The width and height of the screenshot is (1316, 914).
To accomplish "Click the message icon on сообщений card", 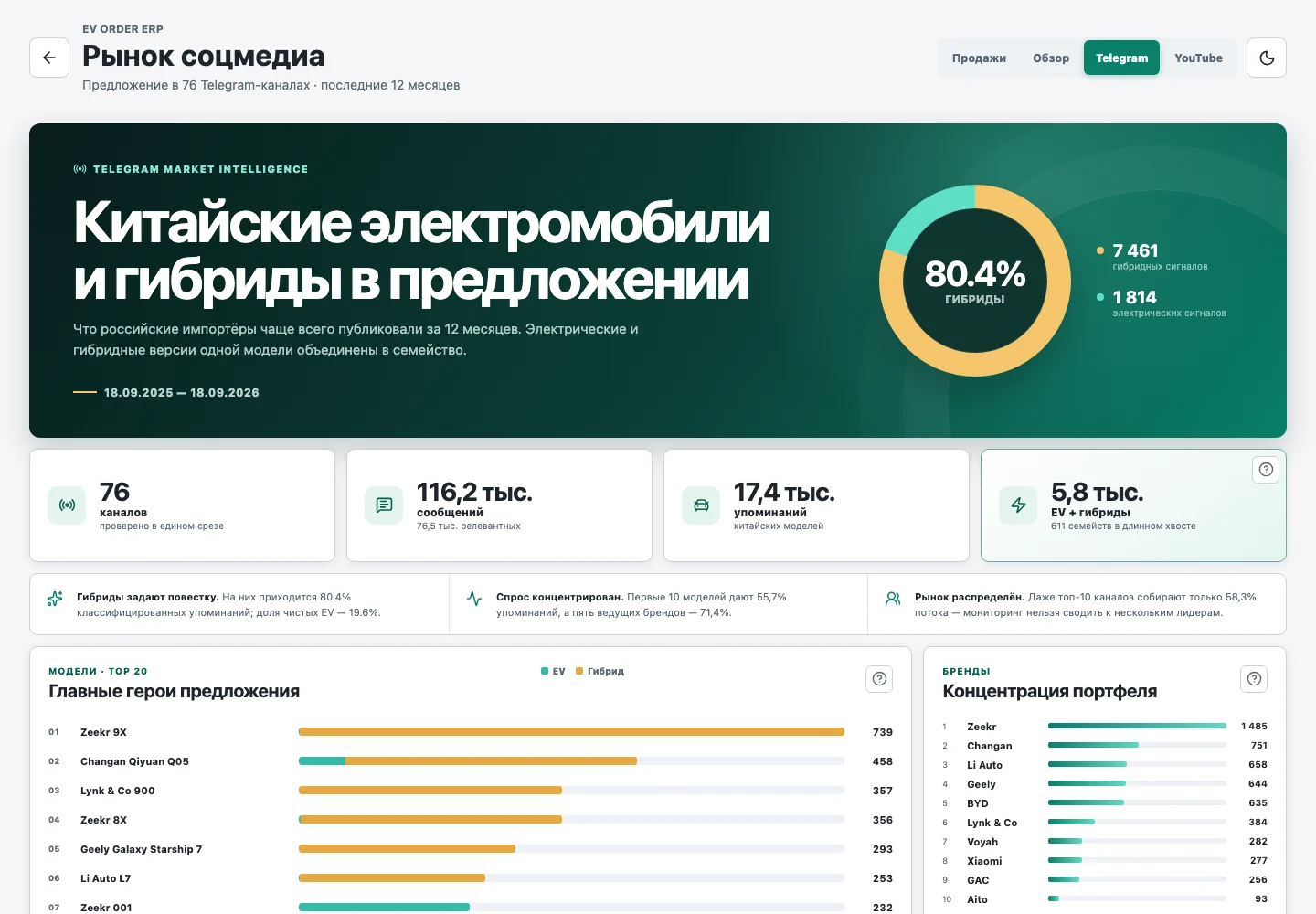I will pos(384,505).
